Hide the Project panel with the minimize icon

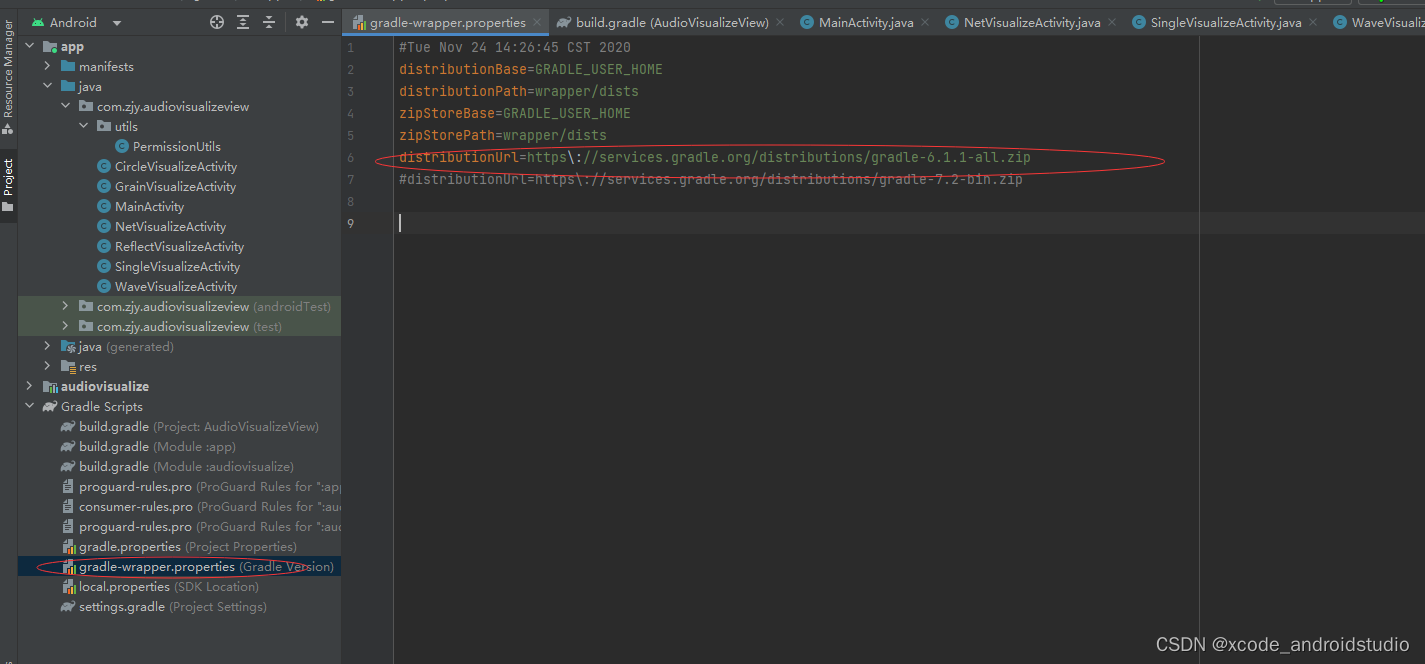point(326,21)
